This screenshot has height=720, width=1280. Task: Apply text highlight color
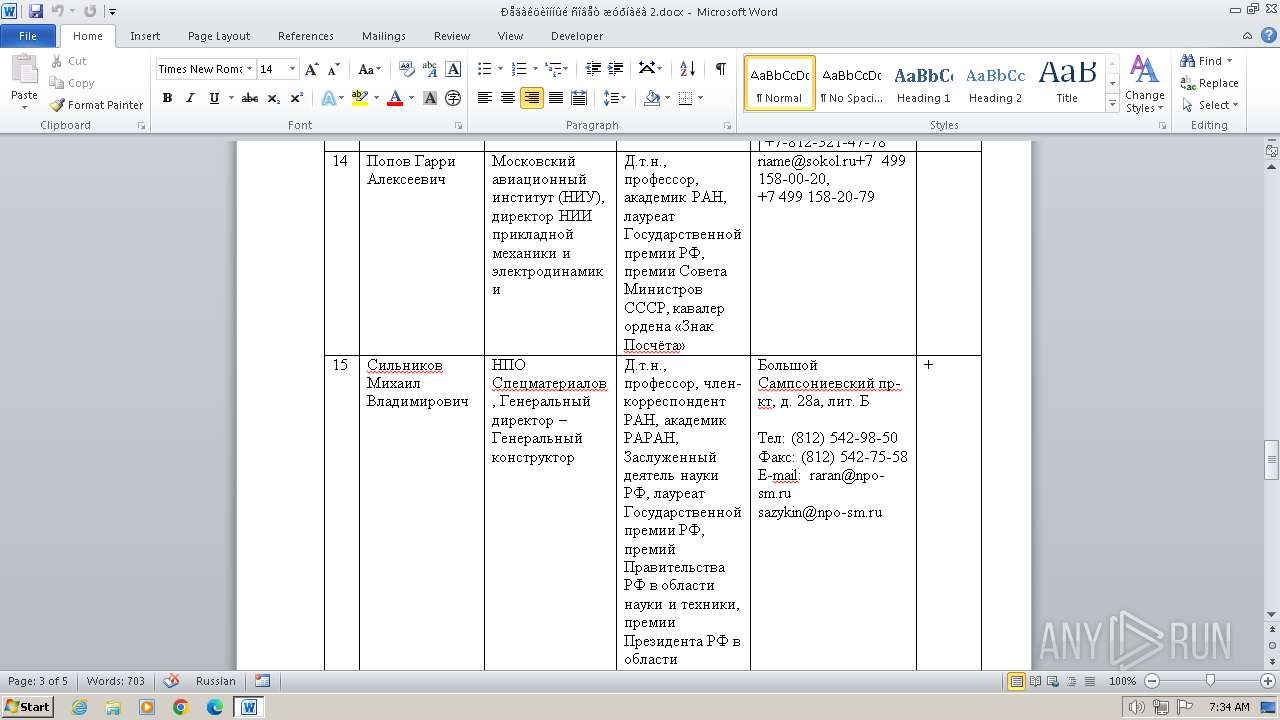(360, 98)
